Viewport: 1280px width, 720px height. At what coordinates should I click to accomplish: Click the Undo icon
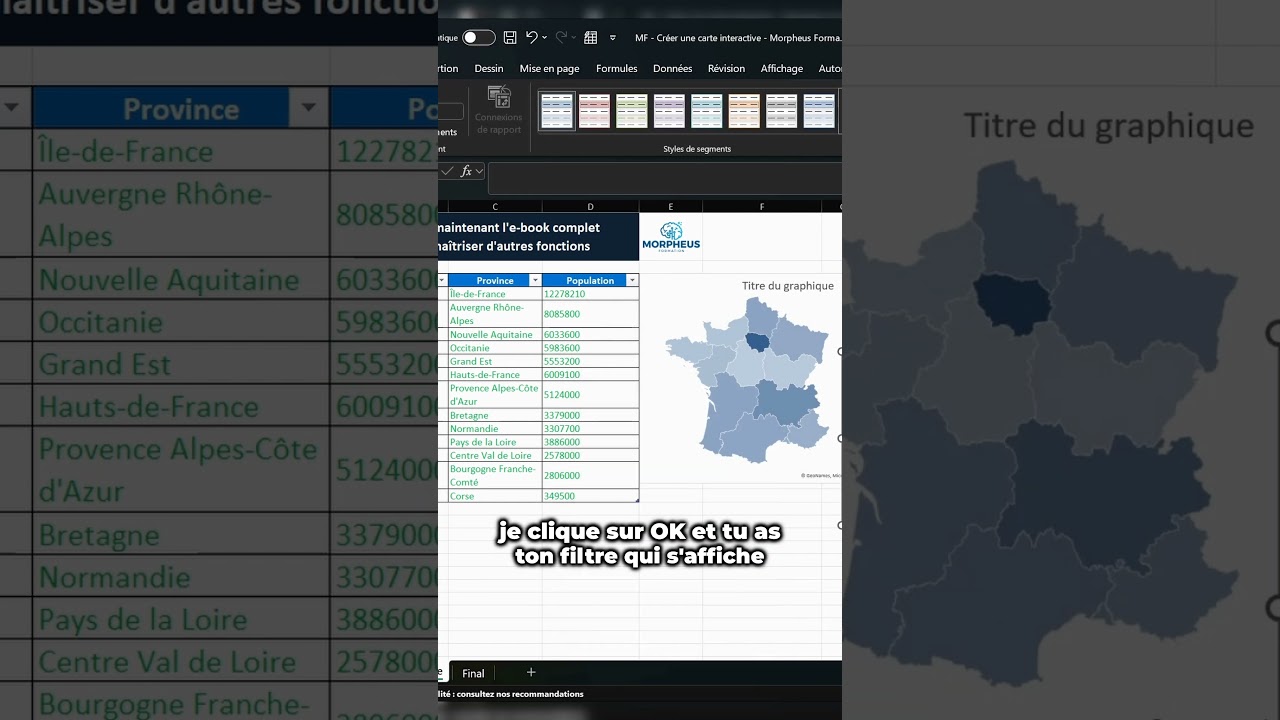(x=532, y=36)
